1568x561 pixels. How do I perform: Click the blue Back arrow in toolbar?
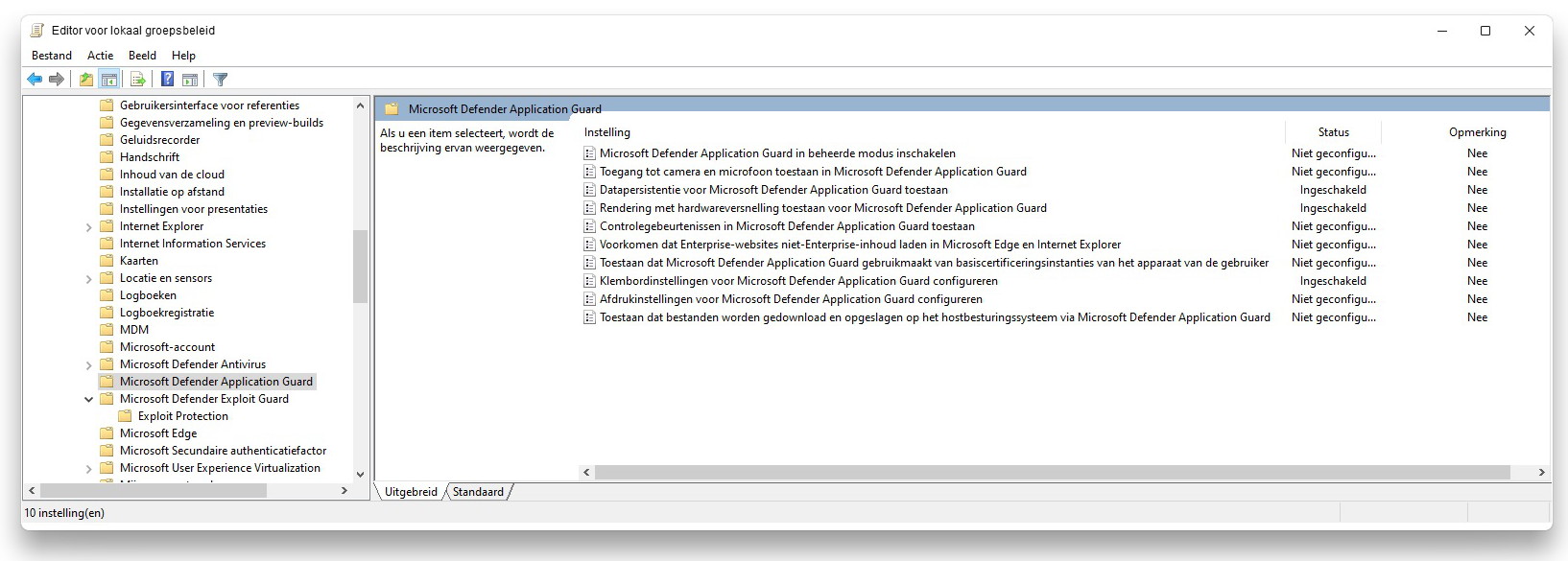[35, 80]
